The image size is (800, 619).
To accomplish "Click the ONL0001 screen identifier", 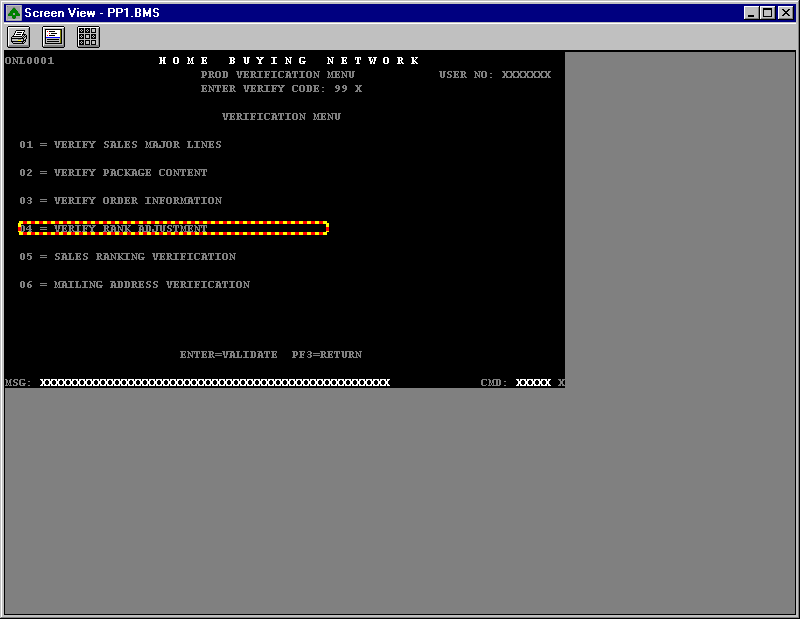I will 30,61.
